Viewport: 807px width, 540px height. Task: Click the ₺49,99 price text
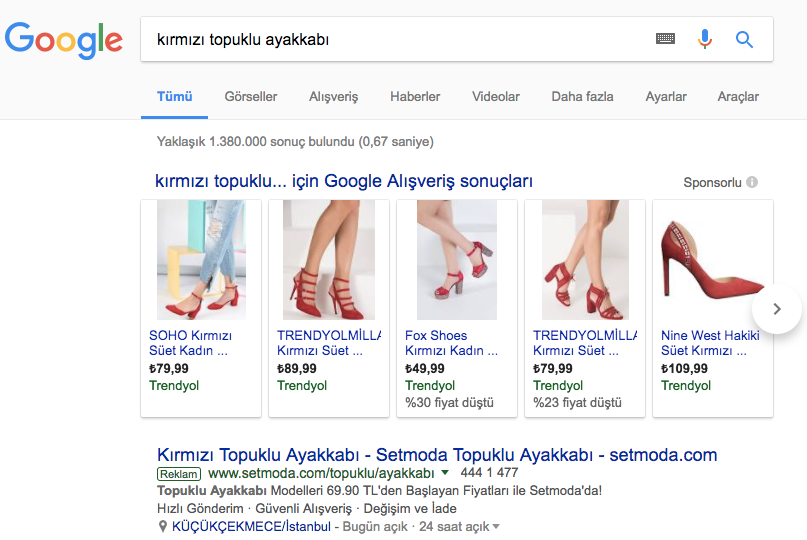click(425, 369)
